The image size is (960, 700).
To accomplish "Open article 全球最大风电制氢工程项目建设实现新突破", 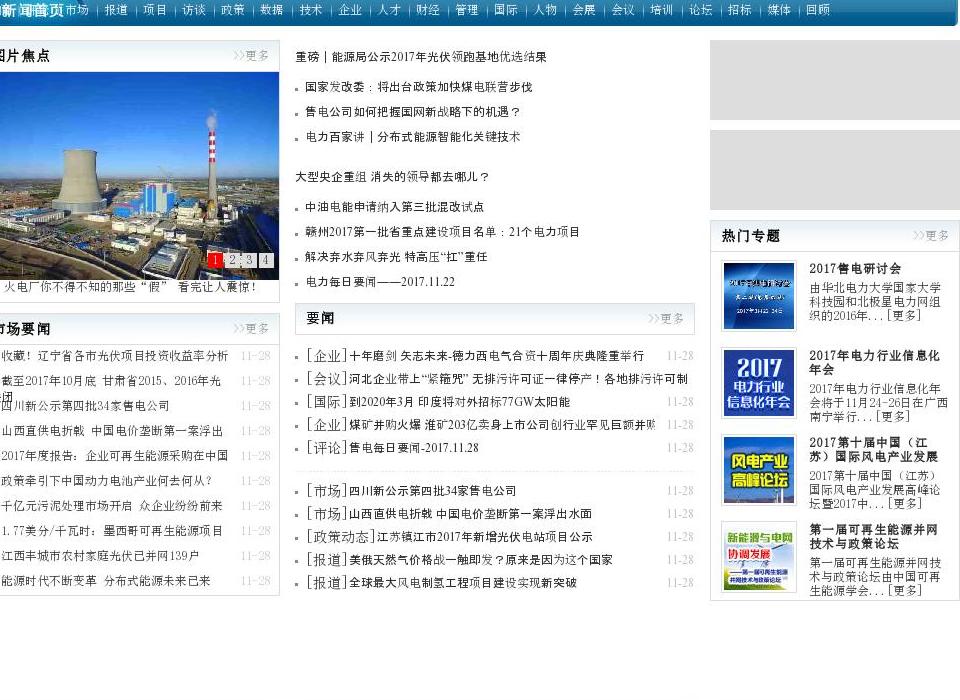I will (463, 583).
